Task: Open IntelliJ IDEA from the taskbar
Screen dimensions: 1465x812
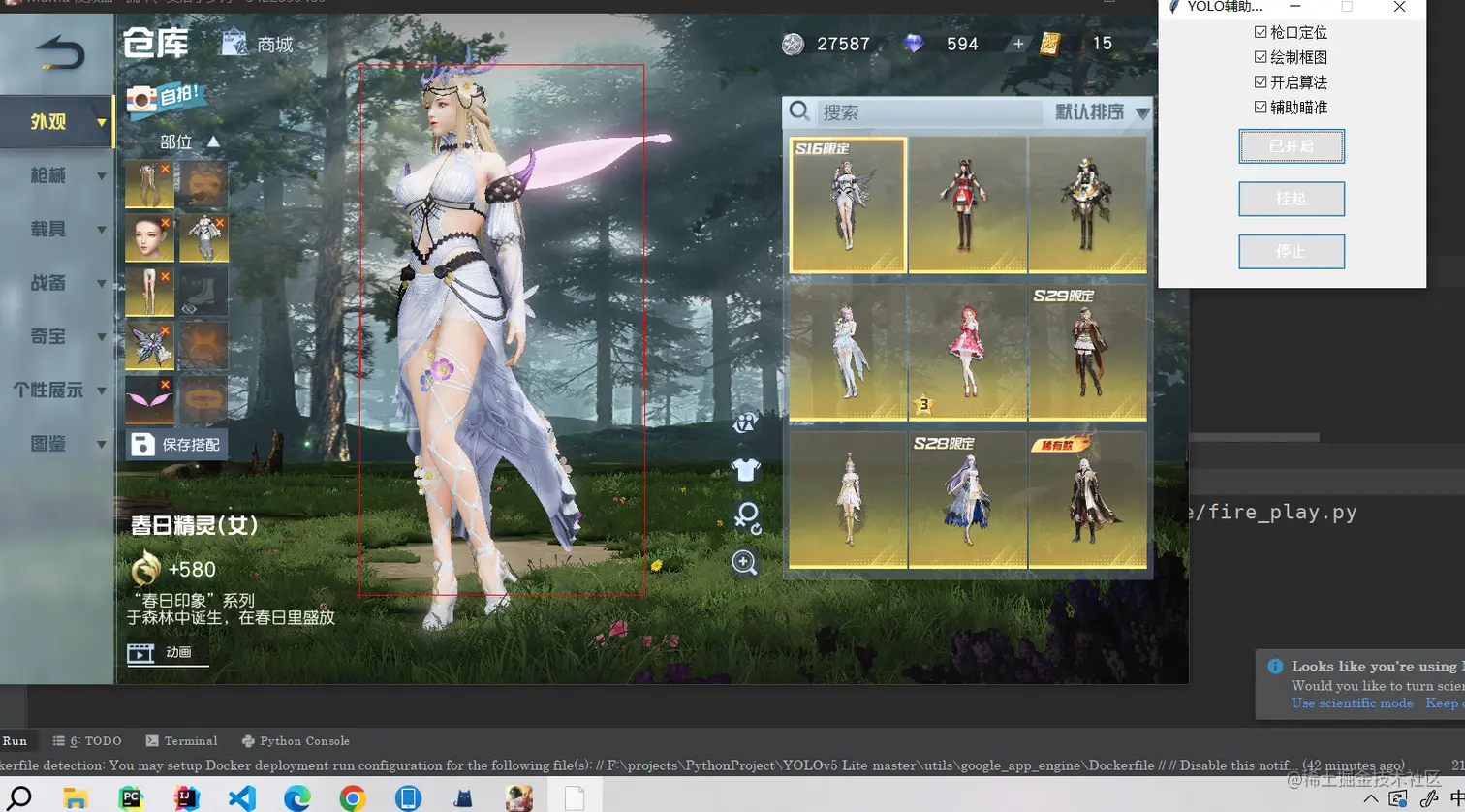Action: [186, 797]
